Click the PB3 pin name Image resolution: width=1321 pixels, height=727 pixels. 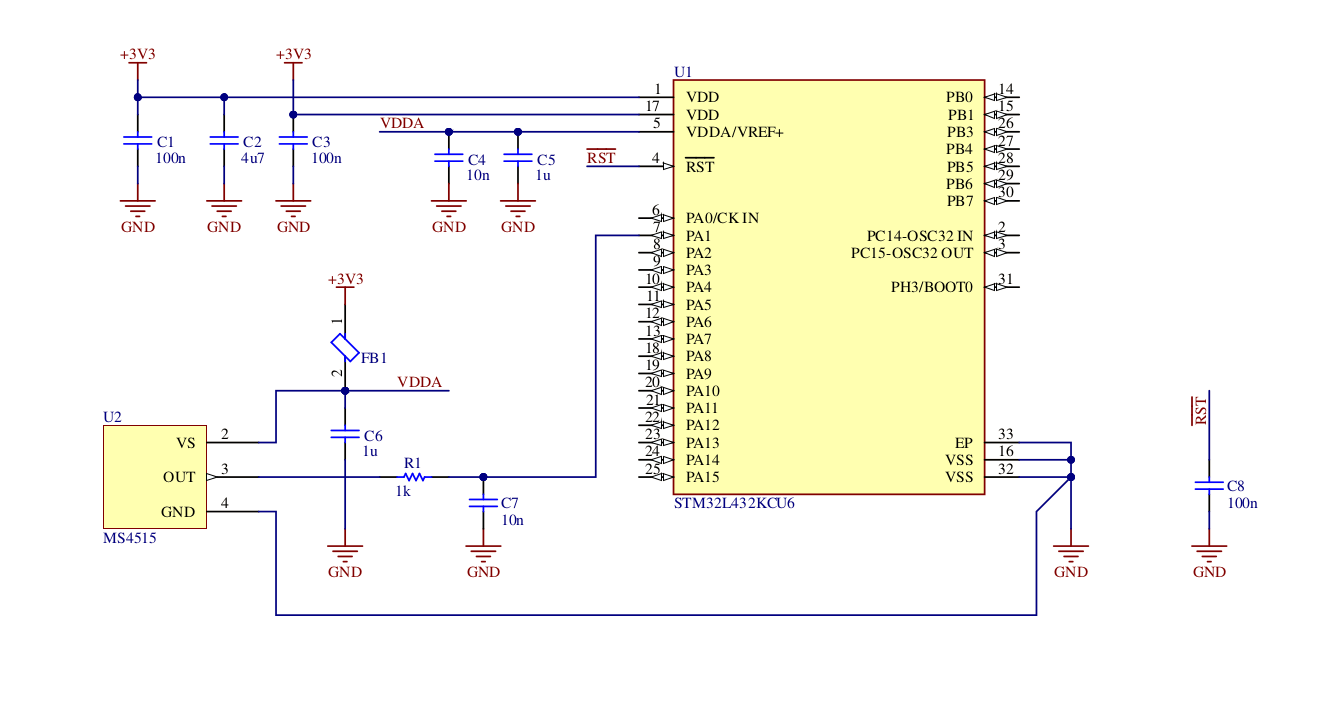click(x=960, y=132)
